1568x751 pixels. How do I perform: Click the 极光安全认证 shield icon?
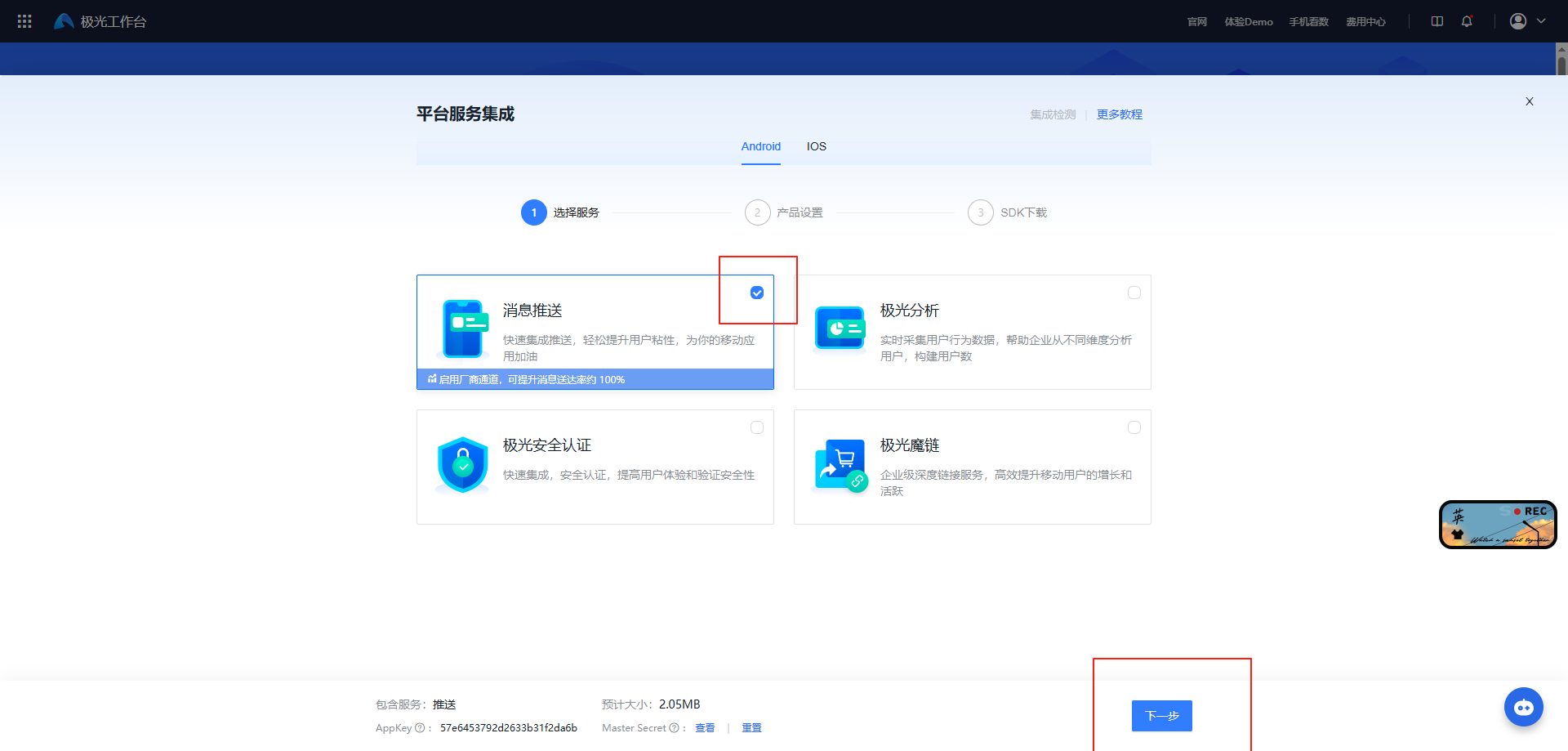click(463, 465)
